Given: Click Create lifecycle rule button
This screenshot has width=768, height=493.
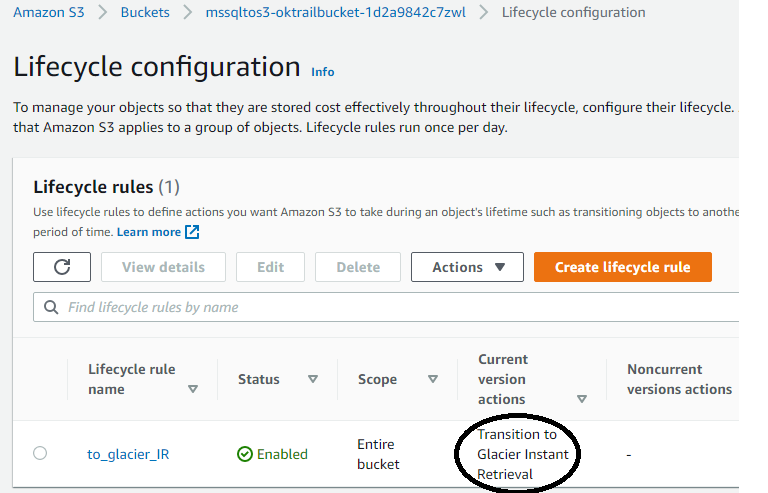Looking at the screenshot, I should [623, 267].
